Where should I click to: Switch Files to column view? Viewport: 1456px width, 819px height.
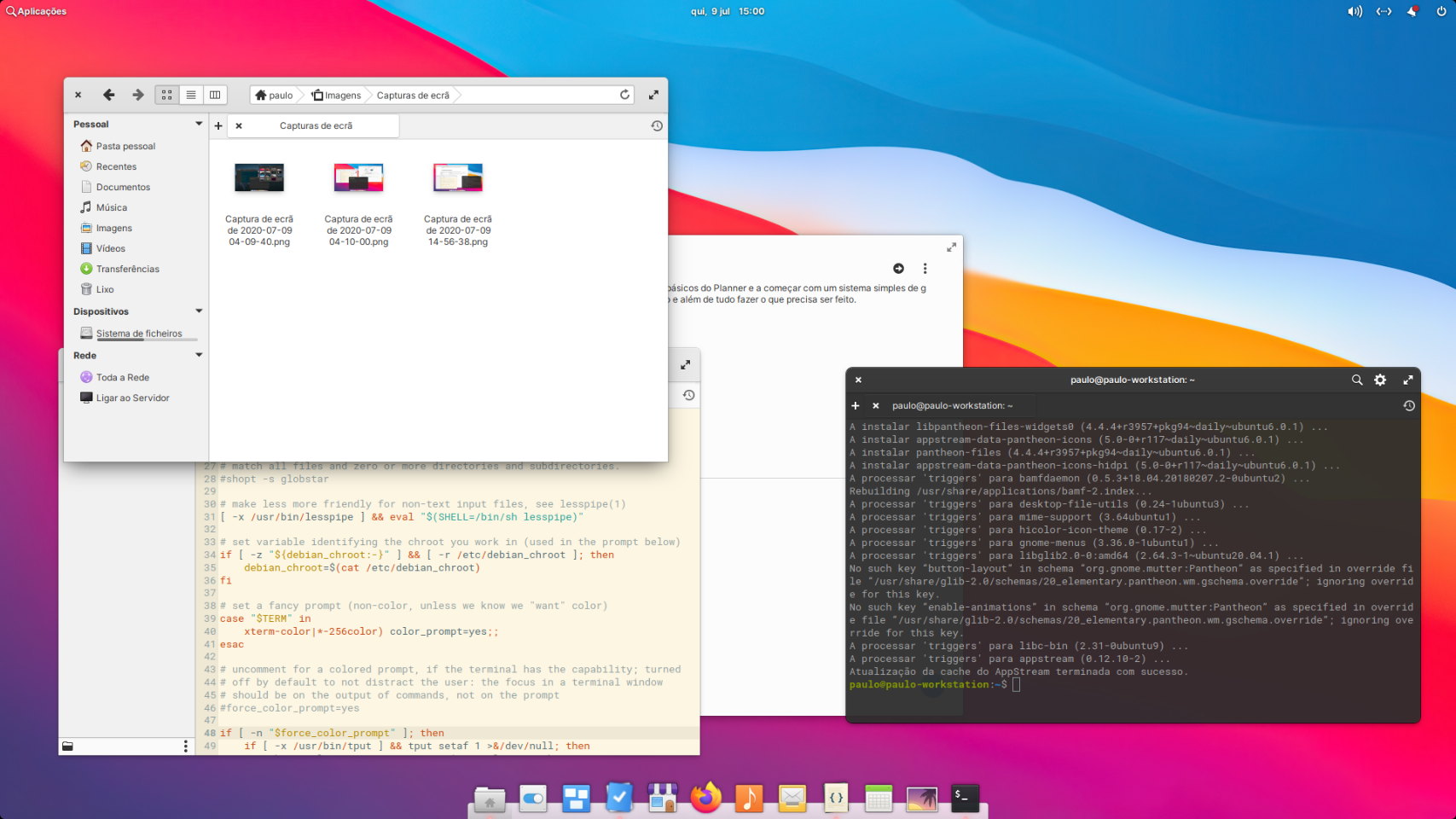click(x=215, y=95)
